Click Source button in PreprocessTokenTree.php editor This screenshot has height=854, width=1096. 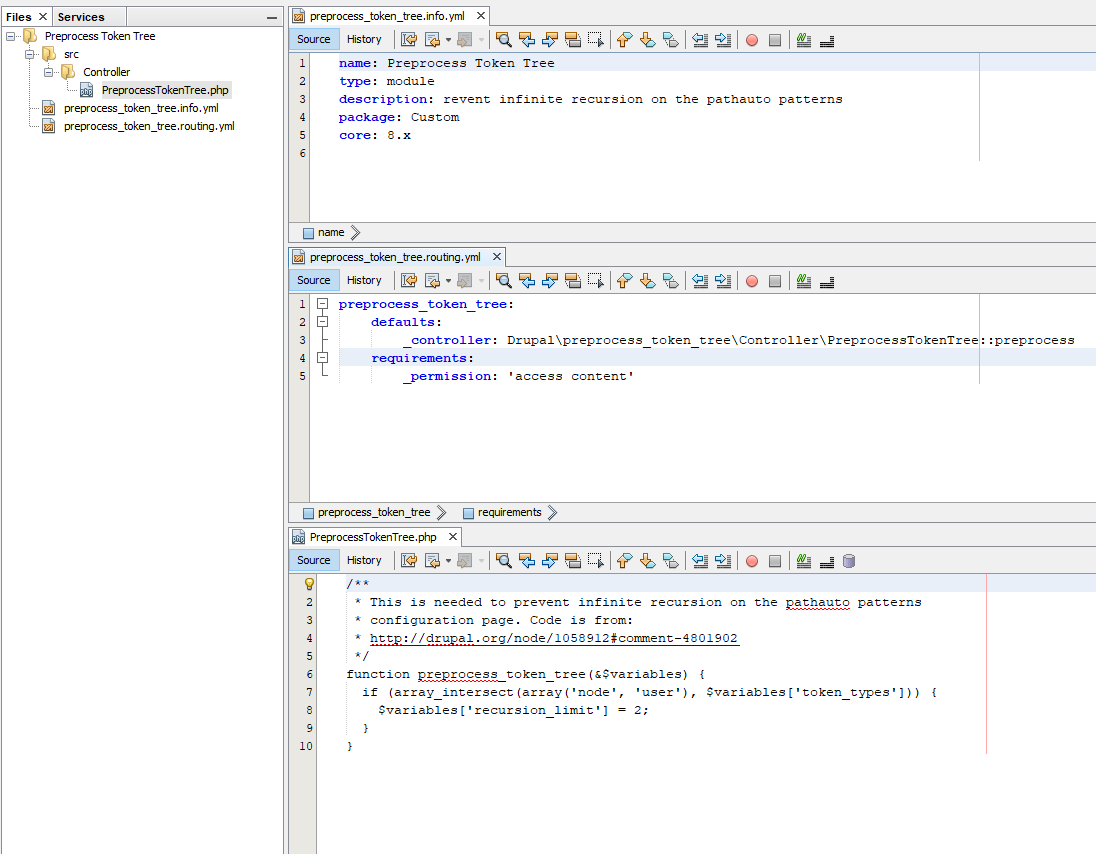[x=313, y=561]
